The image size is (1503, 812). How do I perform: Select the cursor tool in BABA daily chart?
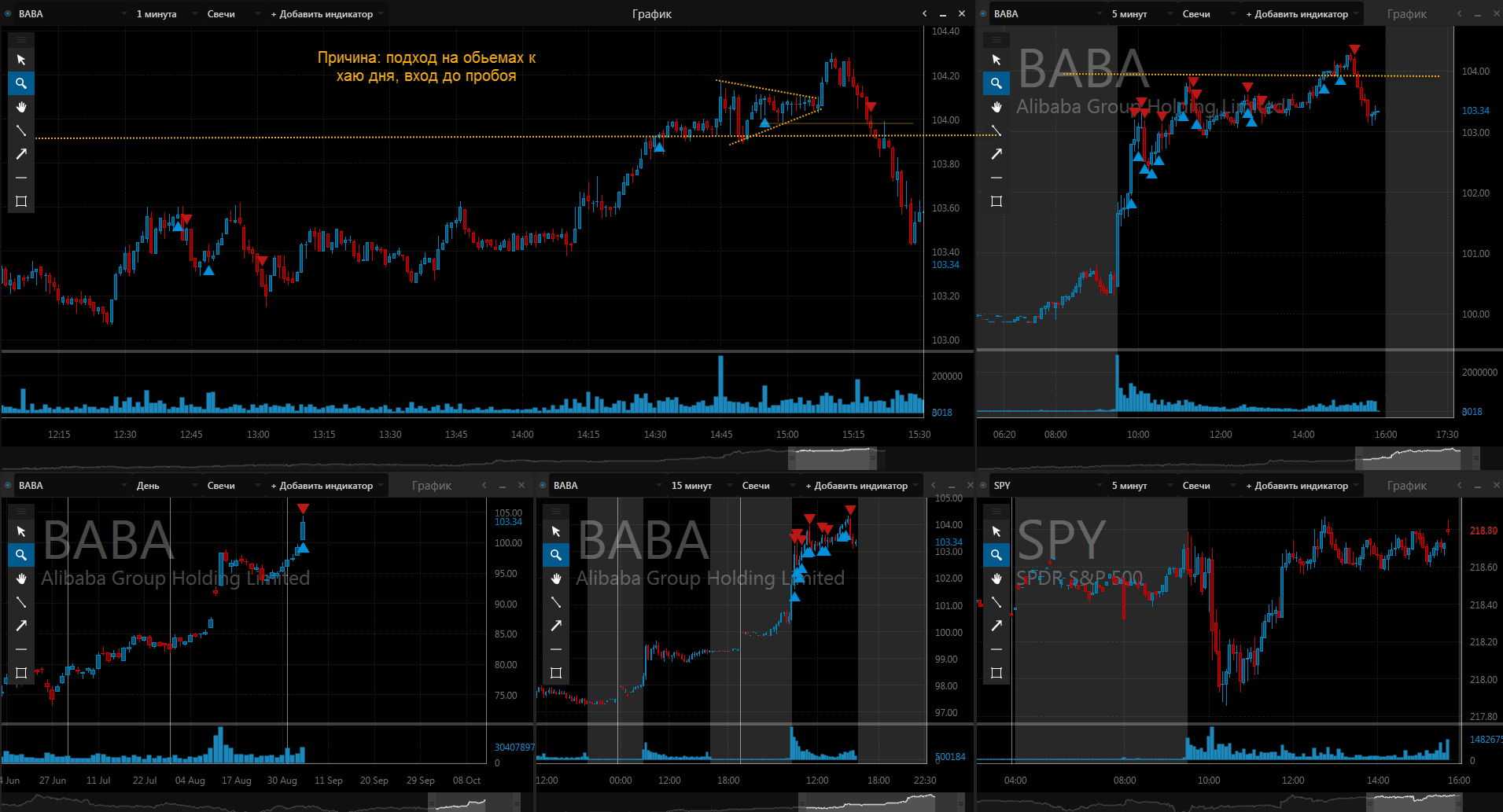tap(21, 531)
